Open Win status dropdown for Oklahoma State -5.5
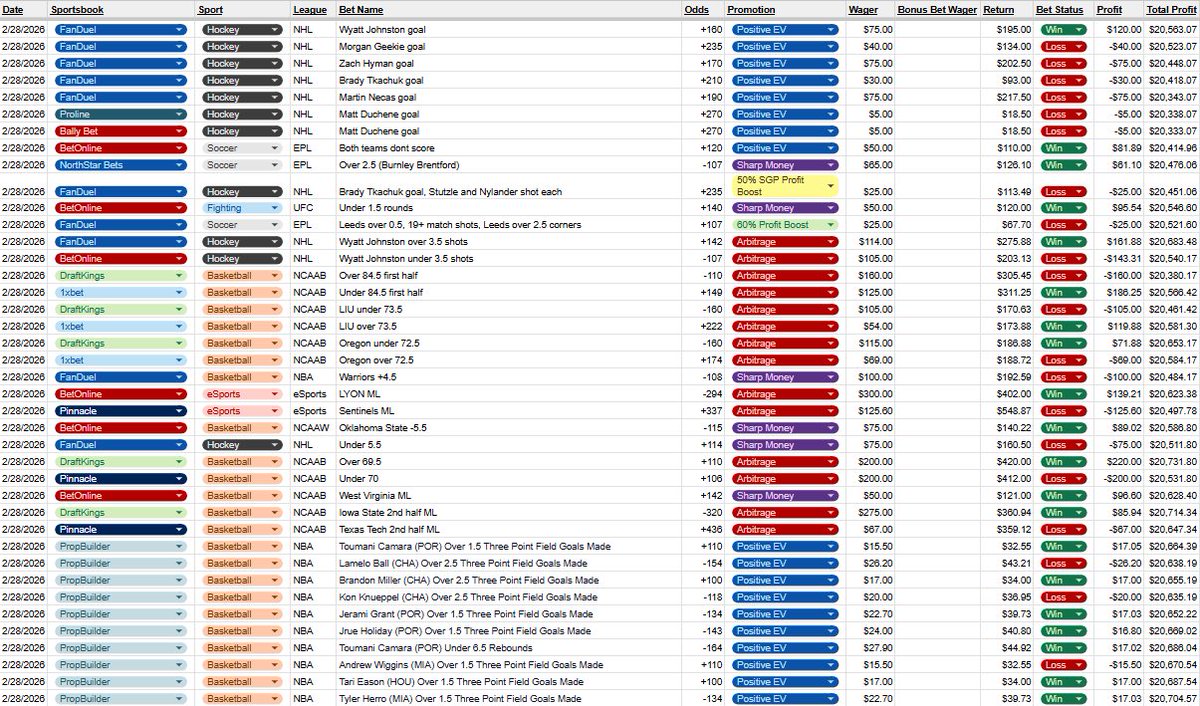The width and height of the screenshot is (1200, 706). coord(1064,428)
